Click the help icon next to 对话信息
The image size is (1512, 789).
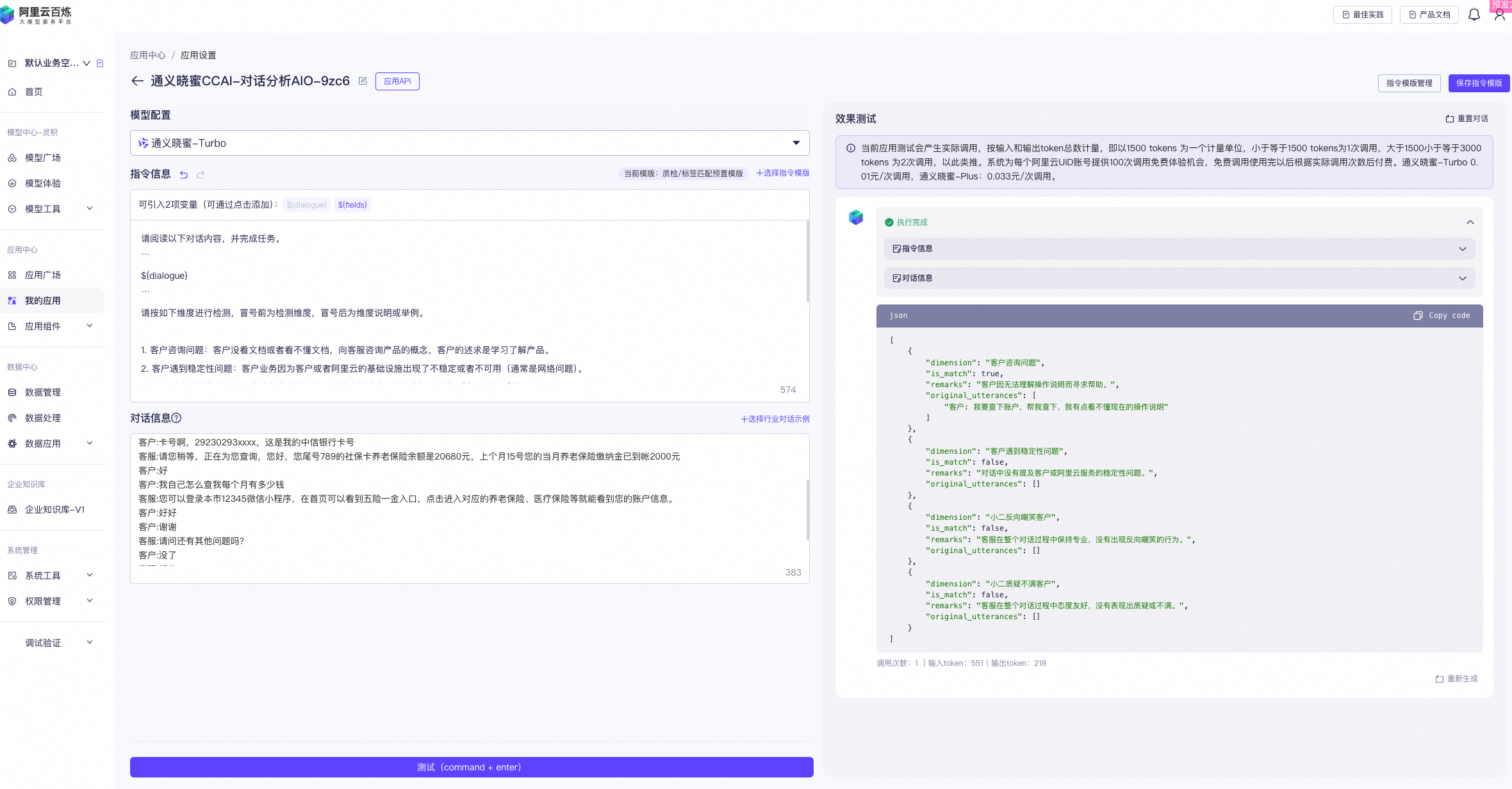176,418
